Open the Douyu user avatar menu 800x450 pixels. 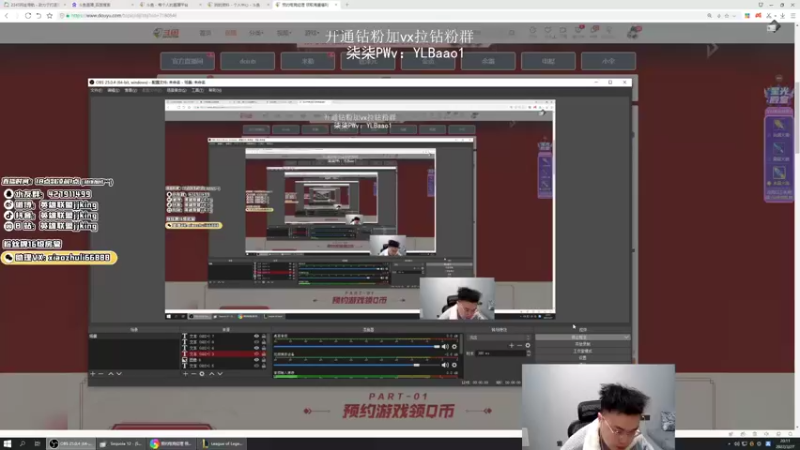click(x=633, y=32)
